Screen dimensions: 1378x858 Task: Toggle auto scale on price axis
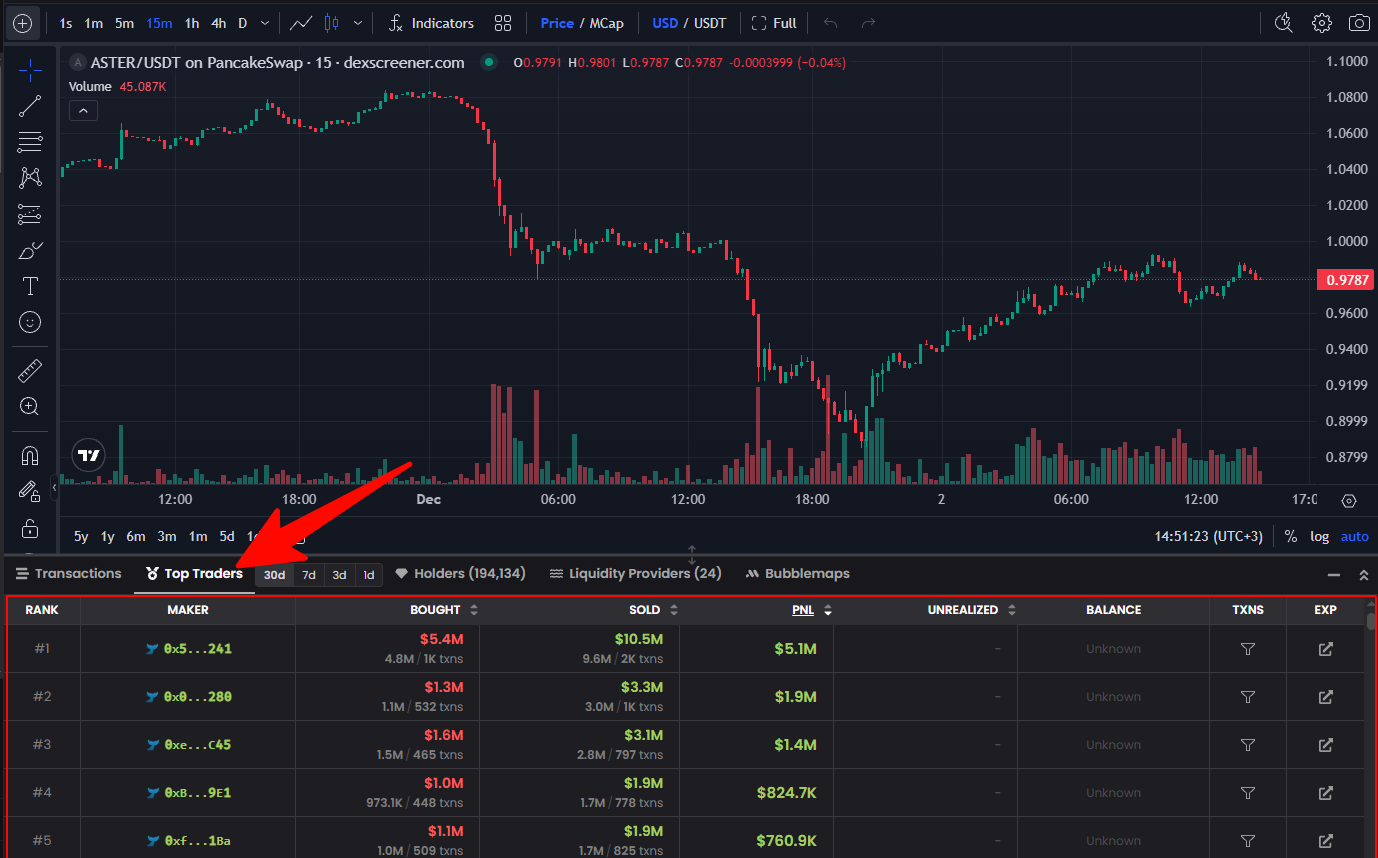tap(1354, 537)
